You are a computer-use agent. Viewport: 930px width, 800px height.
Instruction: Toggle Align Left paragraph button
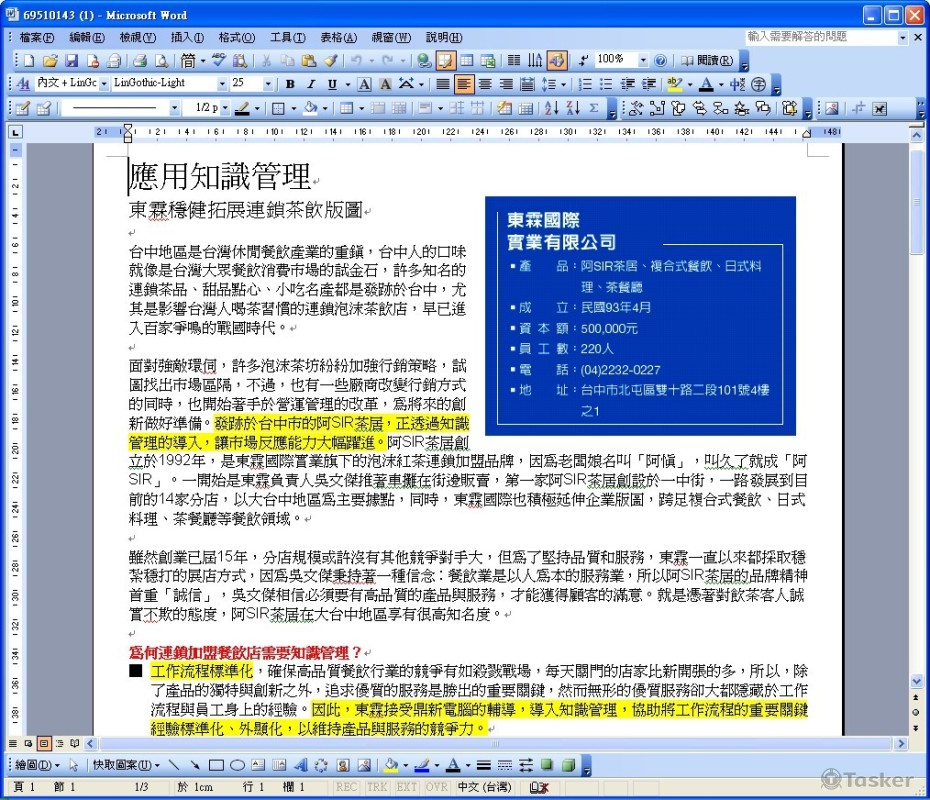click(x=464, y=84)
